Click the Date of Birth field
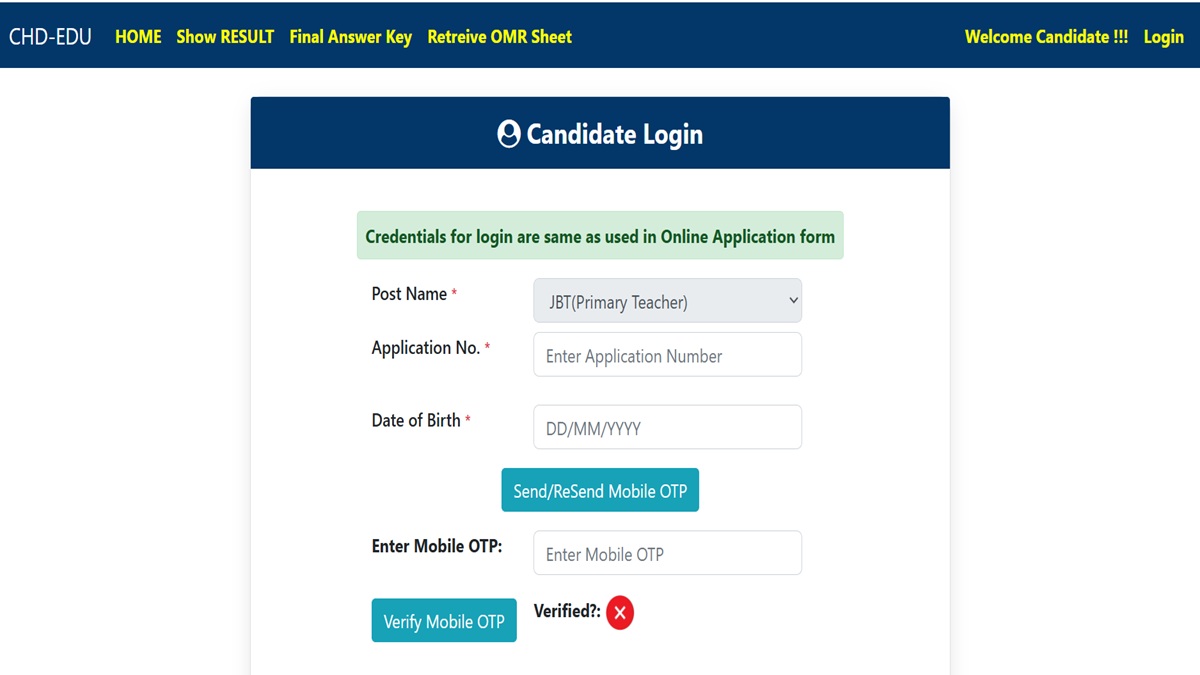This screenshot has height=675, width=1200. (667, 428)
